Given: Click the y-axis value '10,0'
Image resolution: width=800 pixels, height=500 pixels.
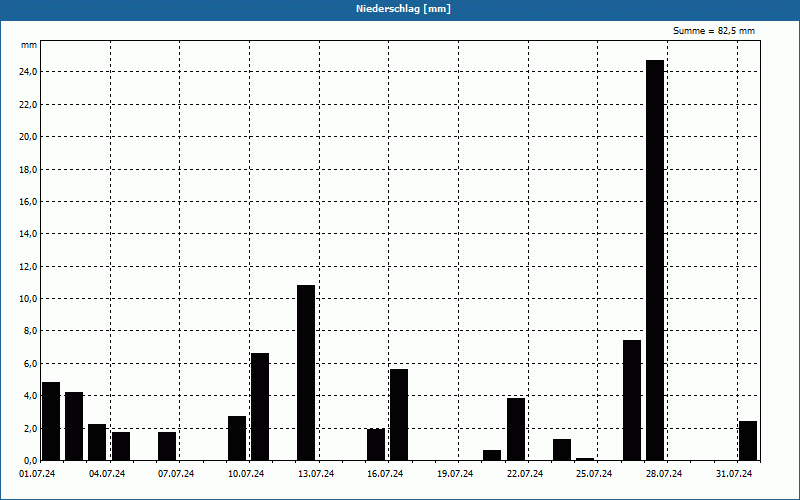Looking at the screenshot, I should [28, 298].
